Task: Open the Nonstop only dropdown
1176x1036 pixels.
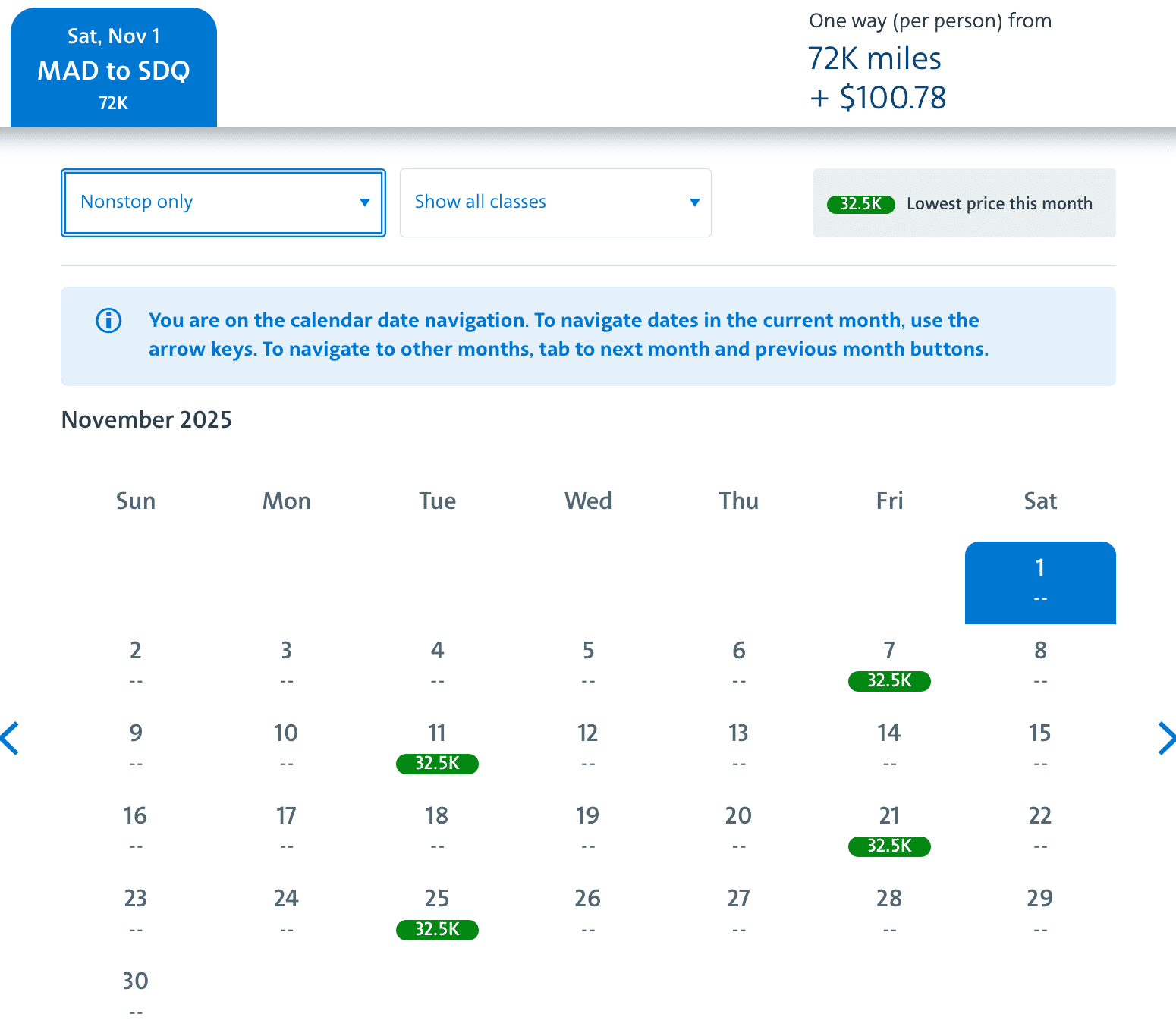Action: [x=223, y=202]
